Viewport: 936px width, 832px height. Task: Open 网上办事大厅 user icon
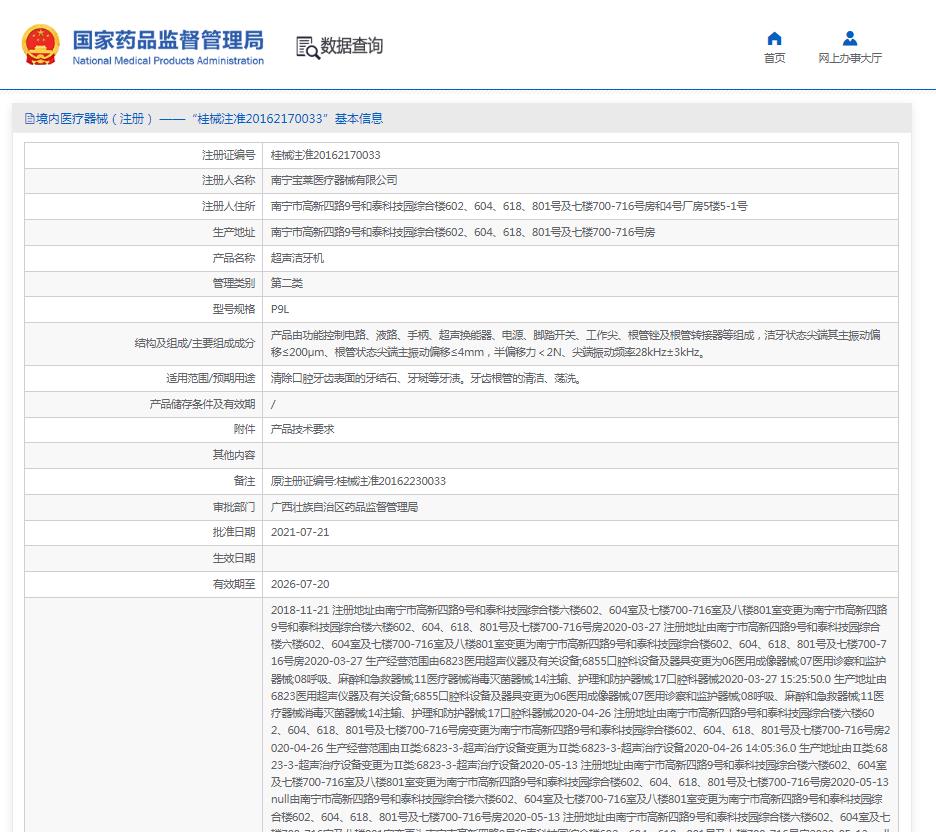(x=849, y=39)
